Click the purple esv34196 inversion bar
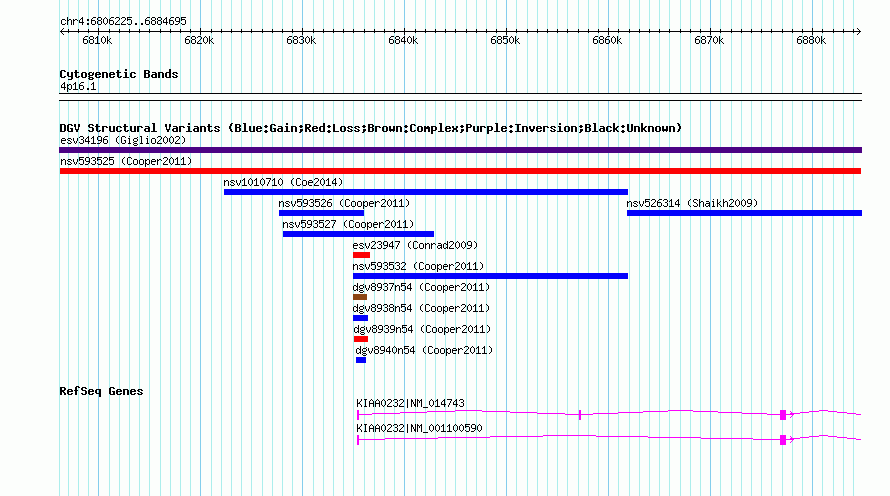 click(460, 150)
